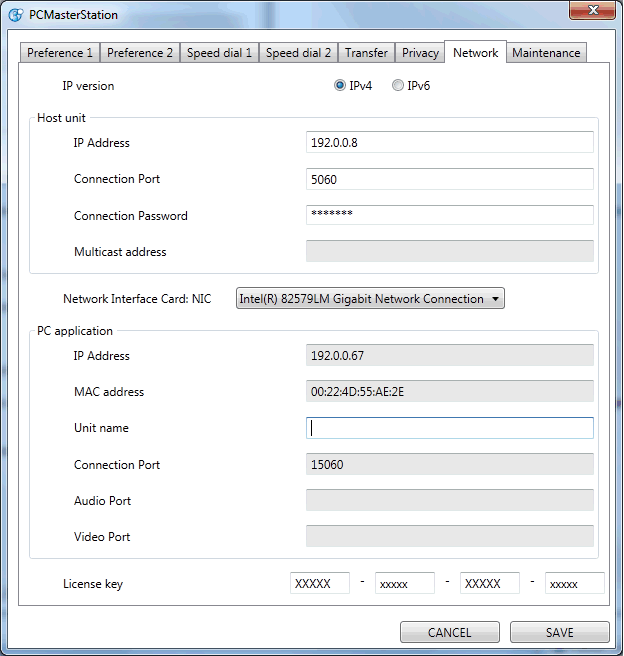Click the MAC address field
The width and height of the screenshot is (624, 656).
450,391
